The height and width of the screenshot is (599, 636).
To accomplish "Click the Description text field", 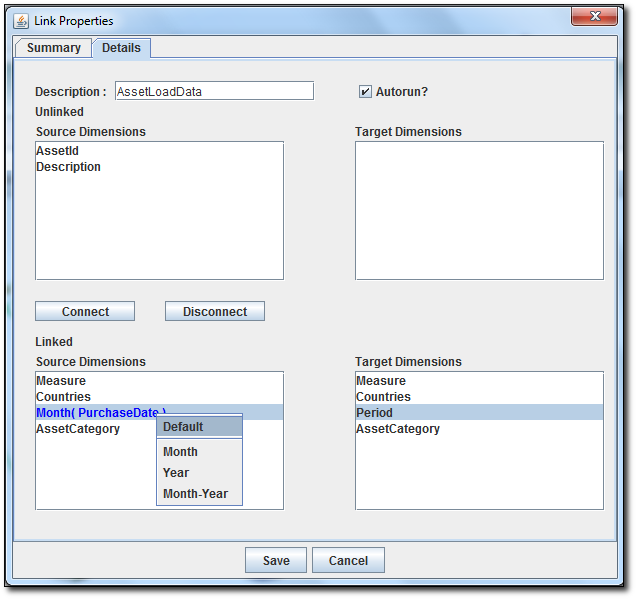I will [x=214, y=91].
